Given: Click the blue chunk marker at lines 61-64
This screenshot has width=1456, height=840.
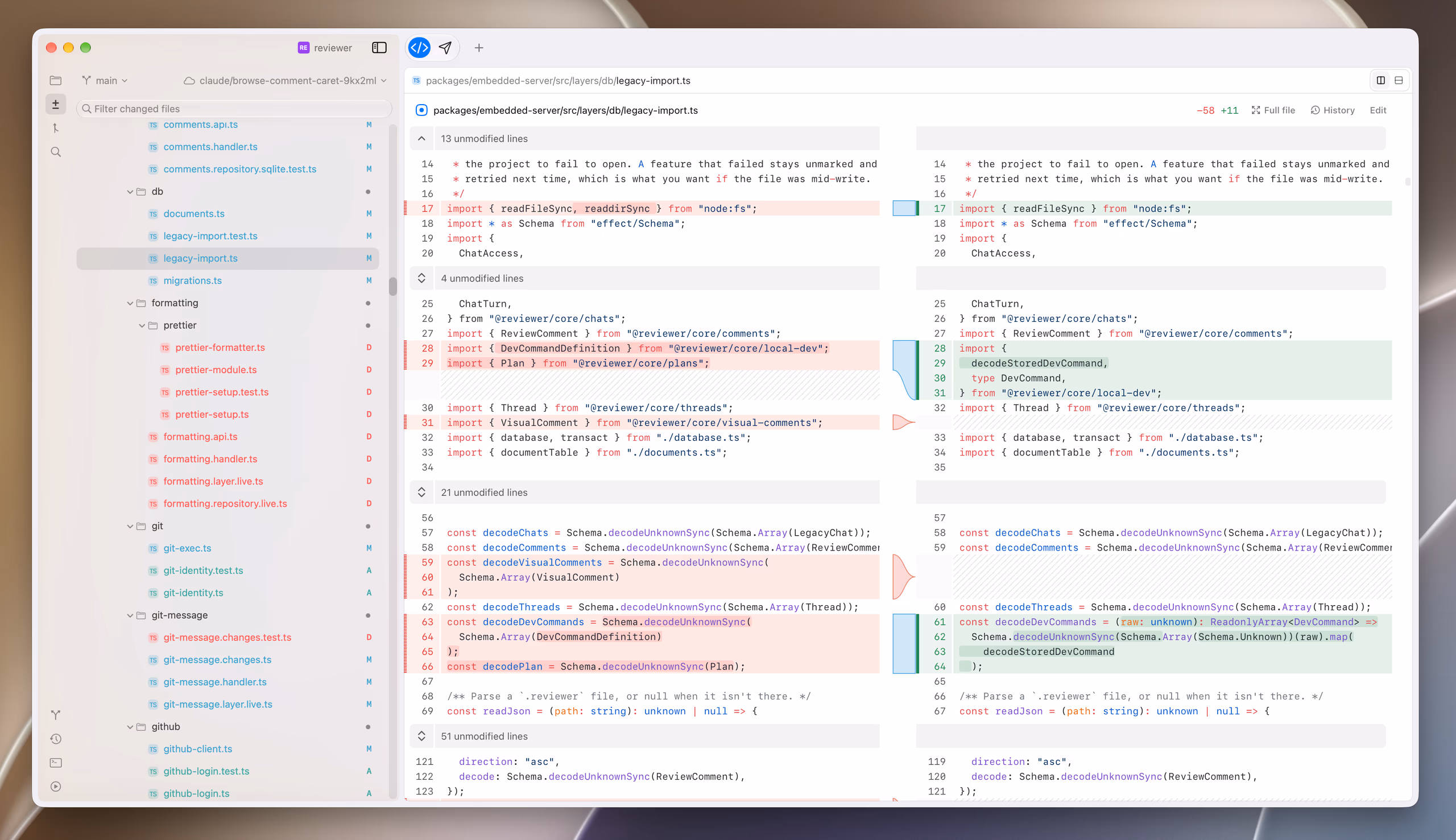Looking at the screenshot, I should coord(904,644).
